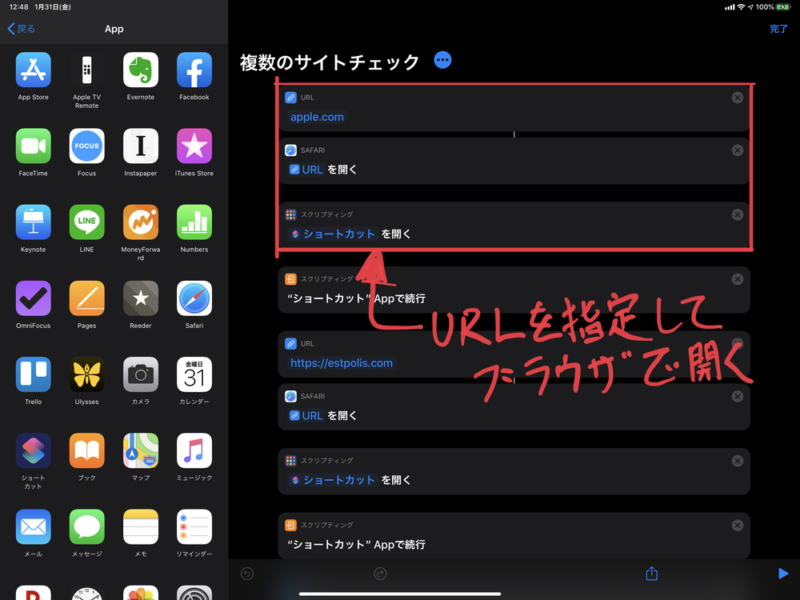Screen dimensions: 800x600
Task: Pick the iTunes Store app
Action: (x=194, y=146)
